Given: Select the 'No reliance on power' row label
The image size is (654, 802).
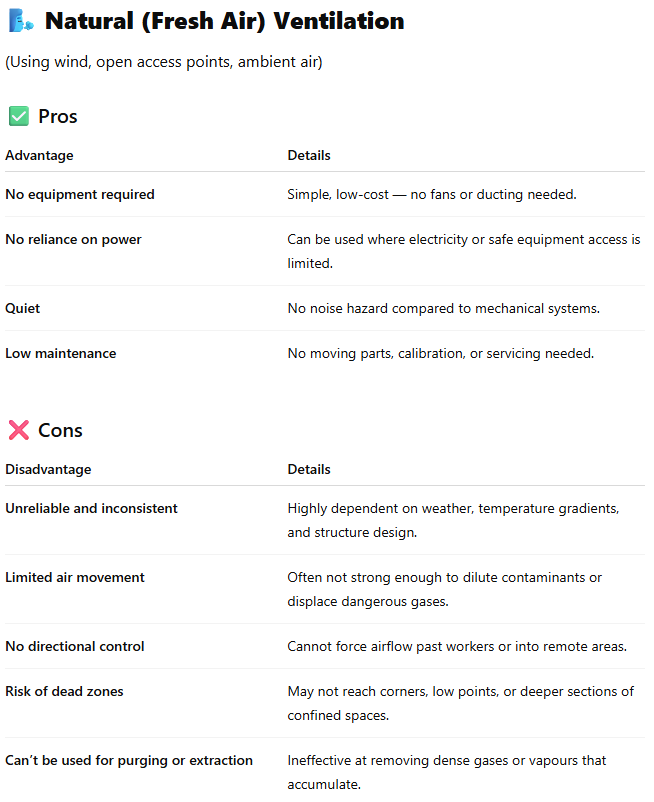Looking at the screenshot, I should (73, 239).
